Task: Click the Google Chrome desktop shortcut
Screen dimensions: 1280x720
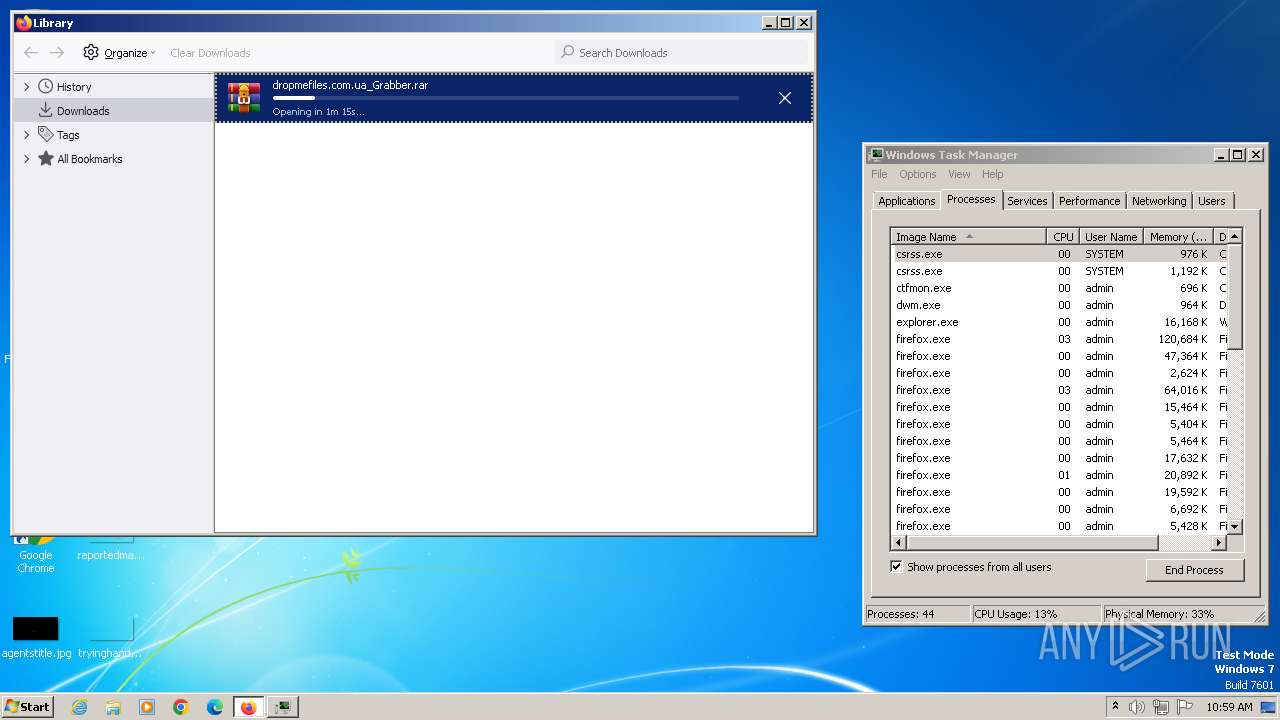Action: [x=36, y=553]
